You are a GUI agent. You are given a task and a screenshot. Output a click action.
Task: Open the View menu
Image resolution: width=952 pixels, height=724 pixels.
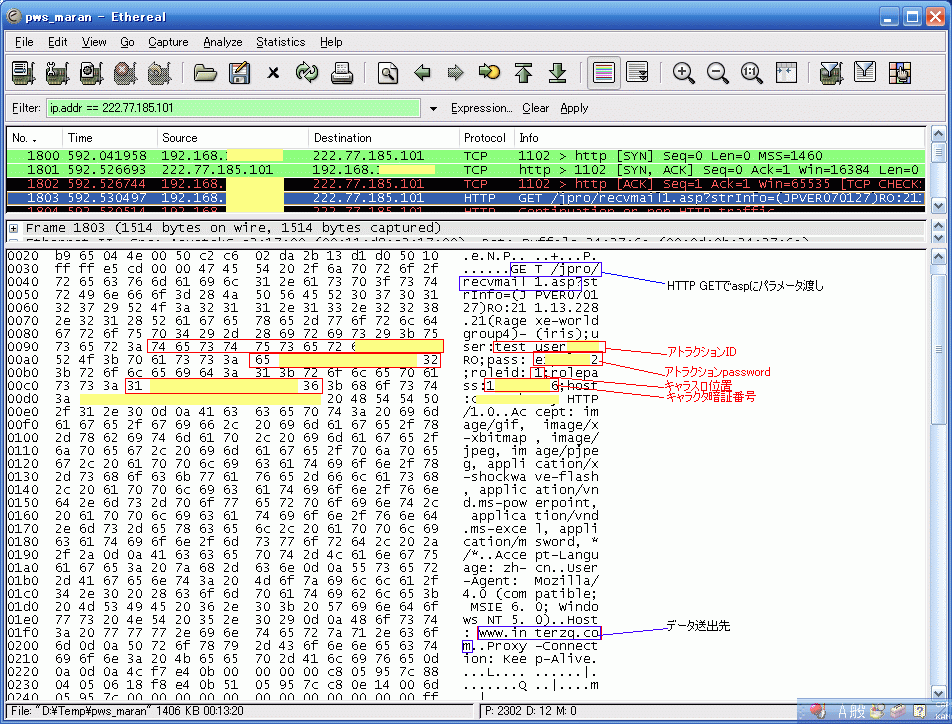(x=94, y=42)
